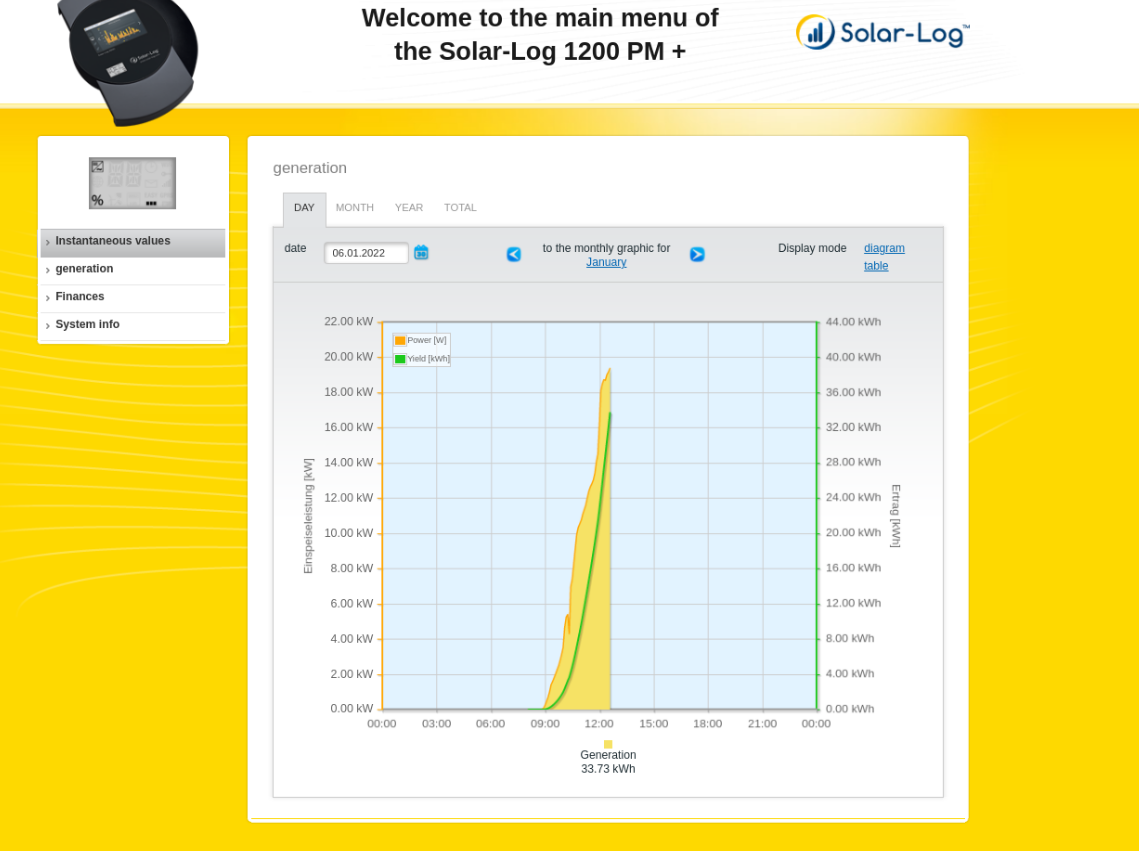Click the blue next-month arrow
This screenshot has height=851, width=1139.
pos(697,254)
